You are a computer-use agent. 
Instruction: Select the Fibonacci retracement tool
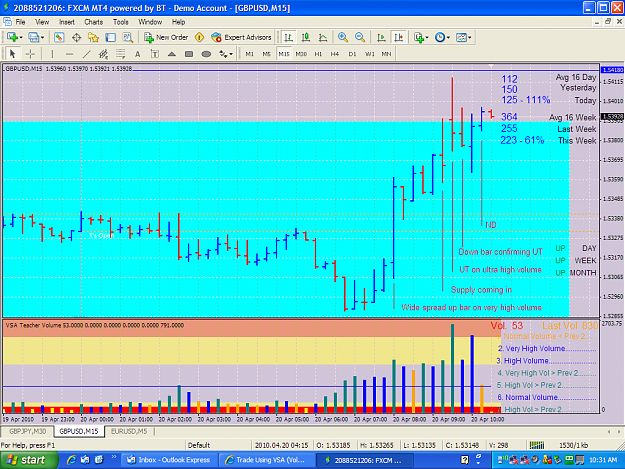pos(120,54)
